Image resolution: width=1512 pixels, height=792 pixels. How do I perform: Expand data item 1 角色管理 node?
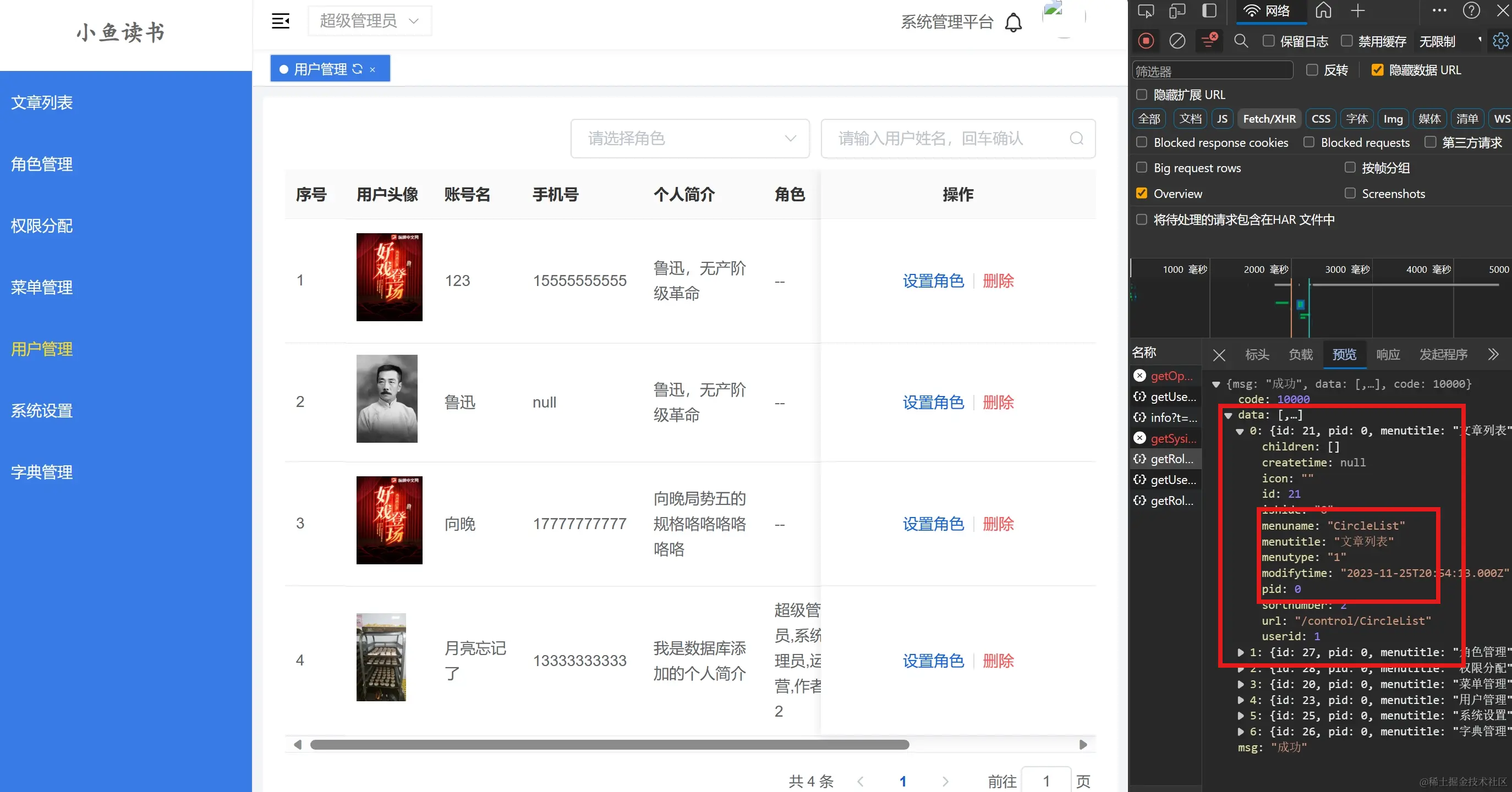tap(1240, 652)
